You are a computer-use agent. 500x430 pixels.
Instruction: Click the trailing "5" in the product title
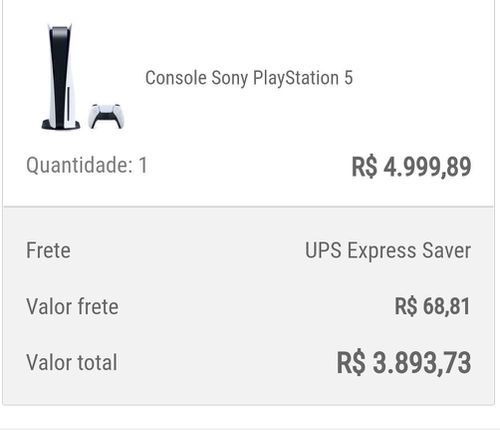pos(348,78)
